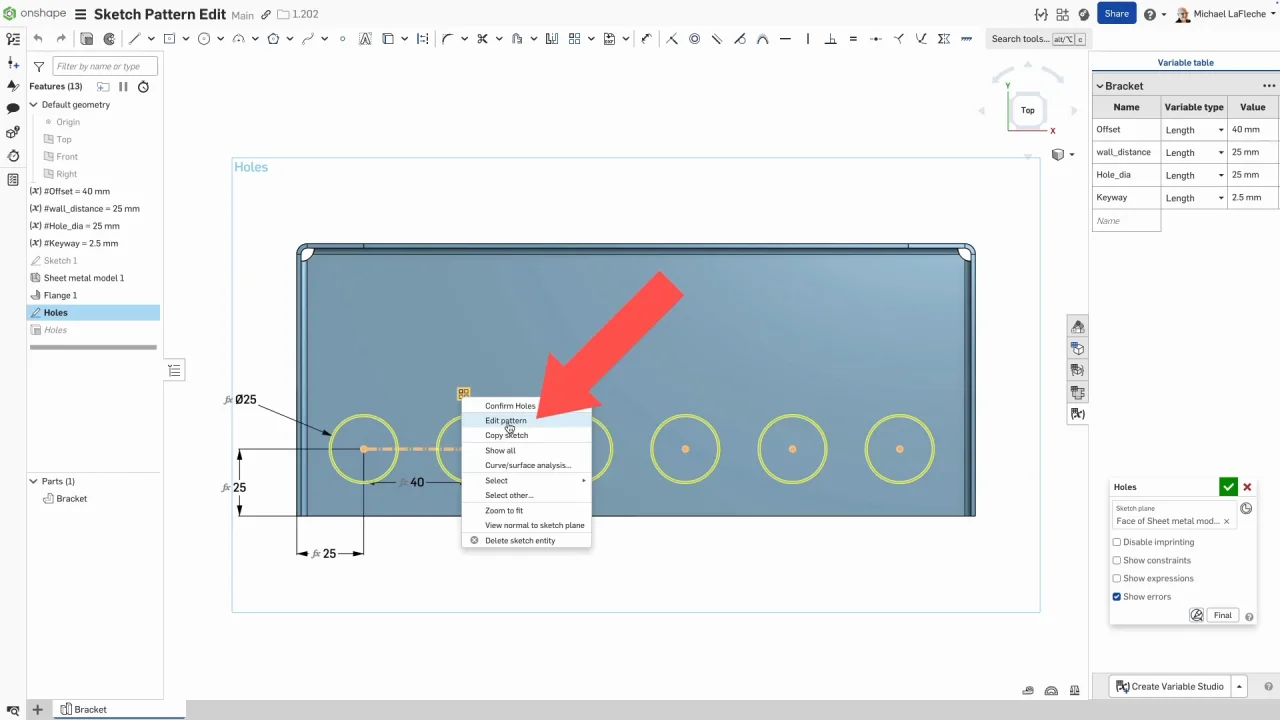Screen dimensions: 1280x720
Task: Open the rollback timer icon beside Features
Action: [x=143, y=87]
